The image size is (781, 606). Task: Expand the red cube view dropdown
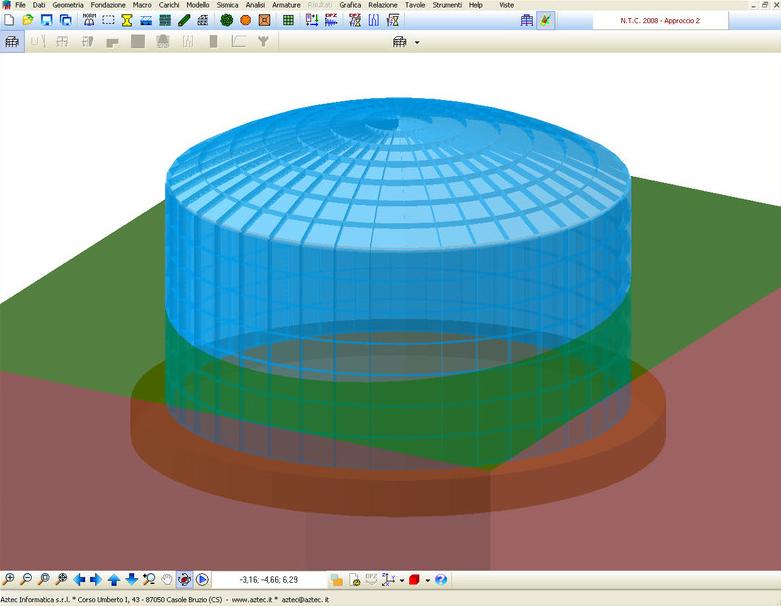(x=428, y=580)
